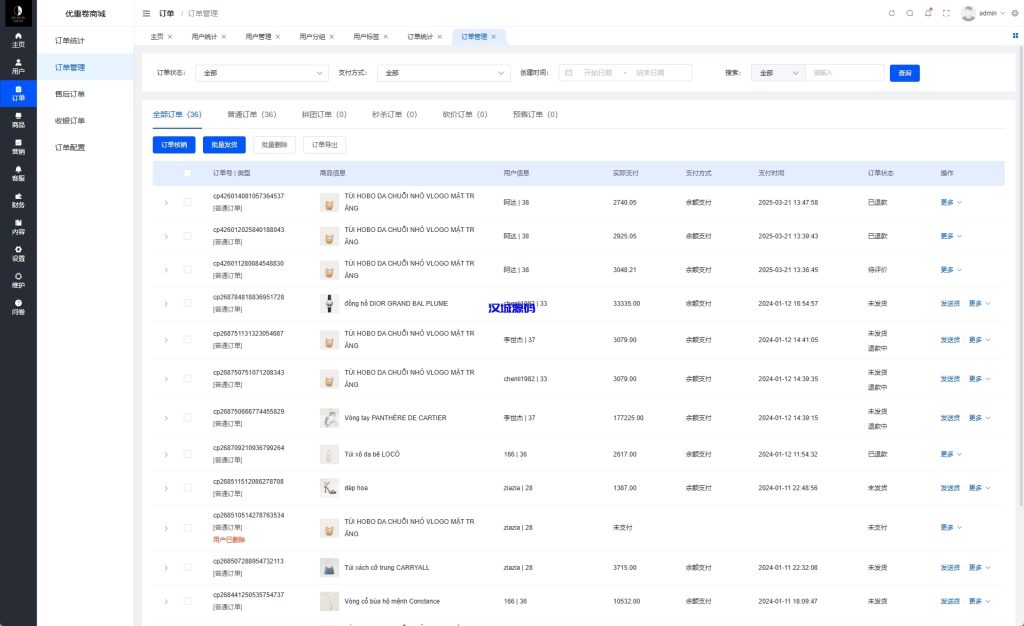The image size is (1024, 626).
Task: Click the DIOR watch product thumbnail
Action: point(329,301)
